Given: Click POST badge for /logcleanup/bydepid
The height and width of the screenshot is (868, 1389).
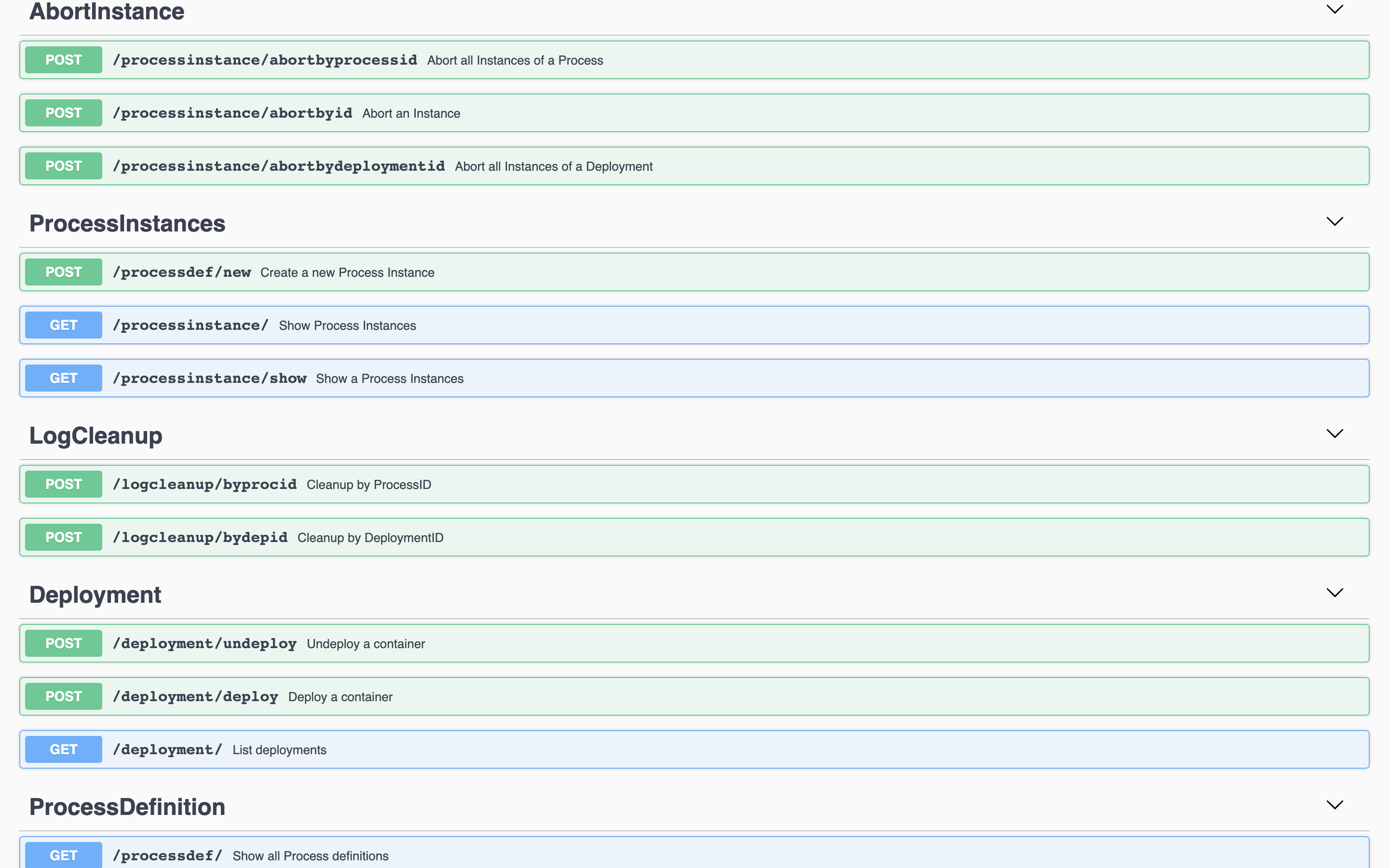Looking at the screenshot, I should point(63,537).
